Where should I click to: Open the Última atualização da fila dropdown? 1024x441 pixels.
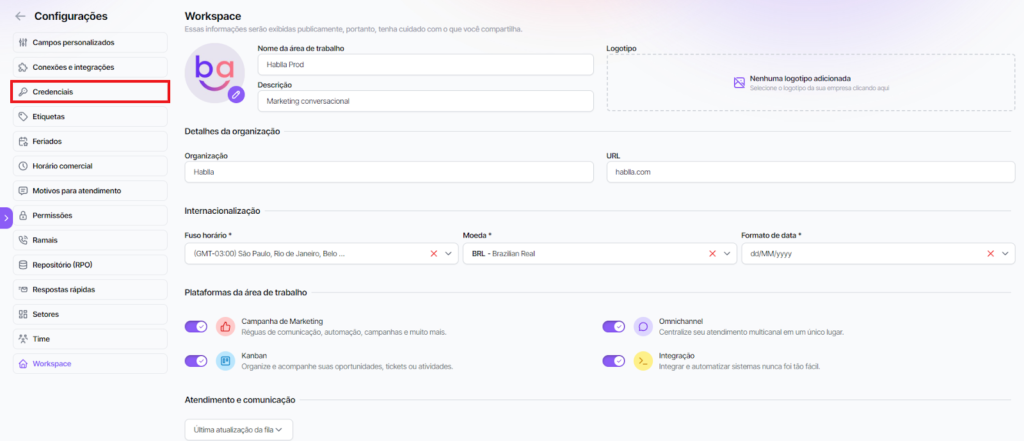239,429
